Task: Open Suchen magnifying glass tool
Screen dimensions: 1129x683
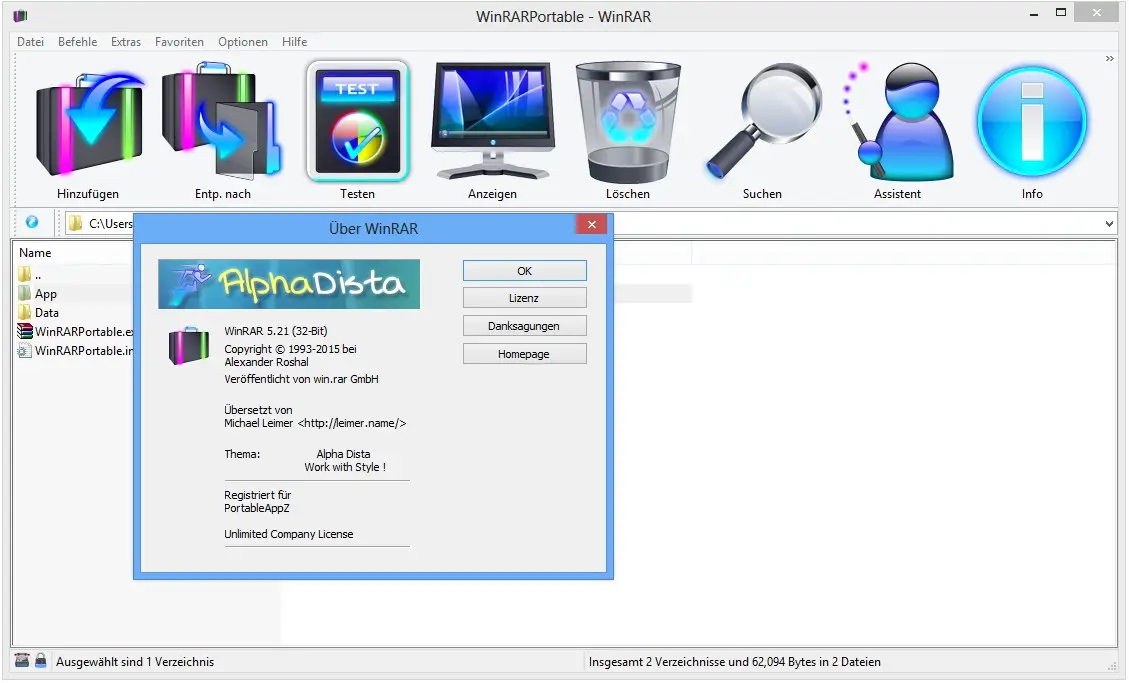Action: coord(763,121)
